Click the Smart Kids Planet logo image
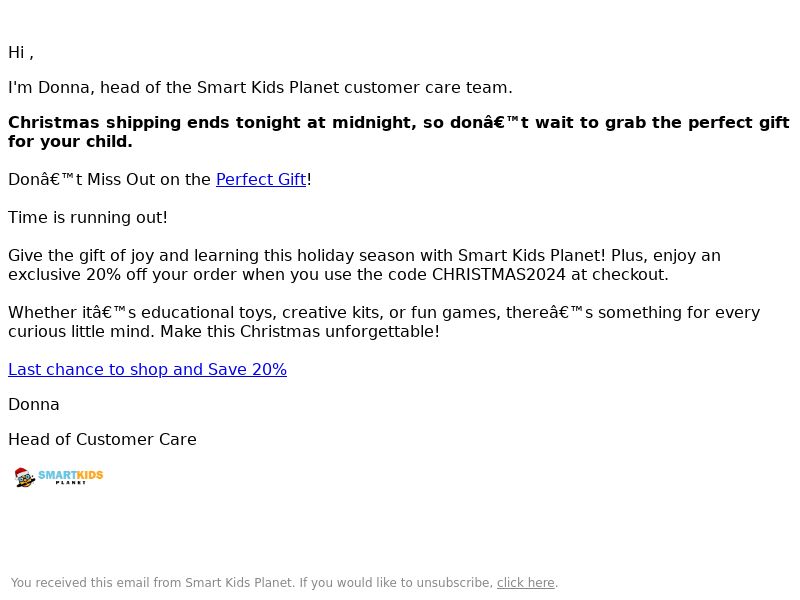This screenshot has height=600, width=800. click(x=59, y=477)
